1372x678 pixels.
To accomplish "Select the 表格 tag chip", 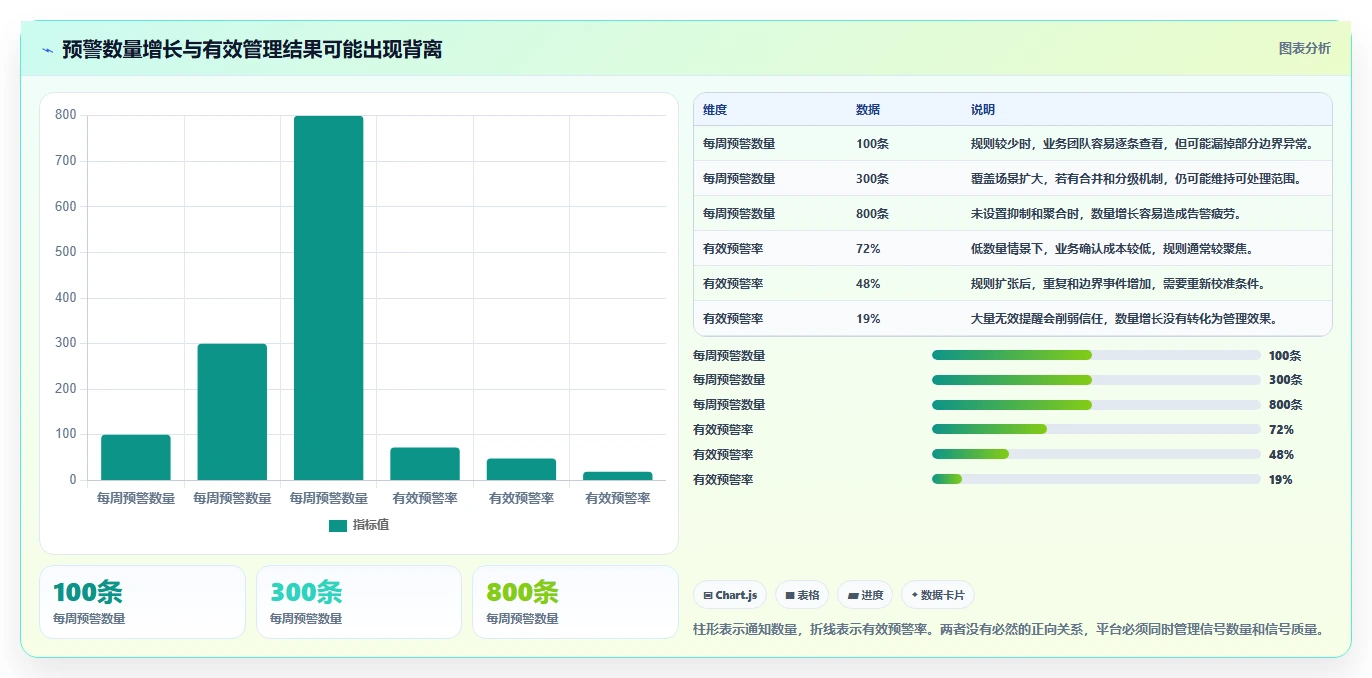I will click(x=802, y=595).
